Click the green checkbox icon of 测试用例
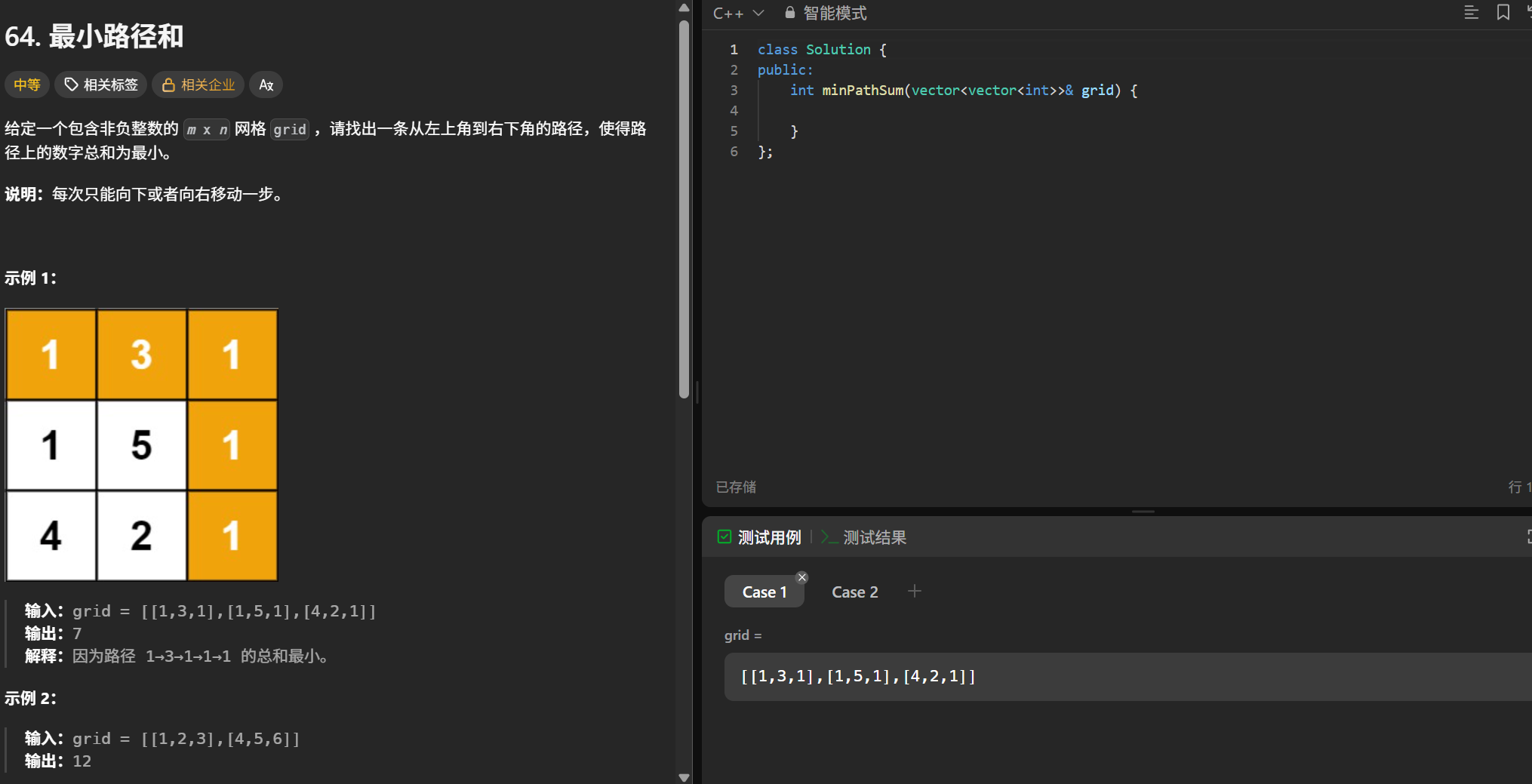This screenshot has height=784, width=1532. 724,537
